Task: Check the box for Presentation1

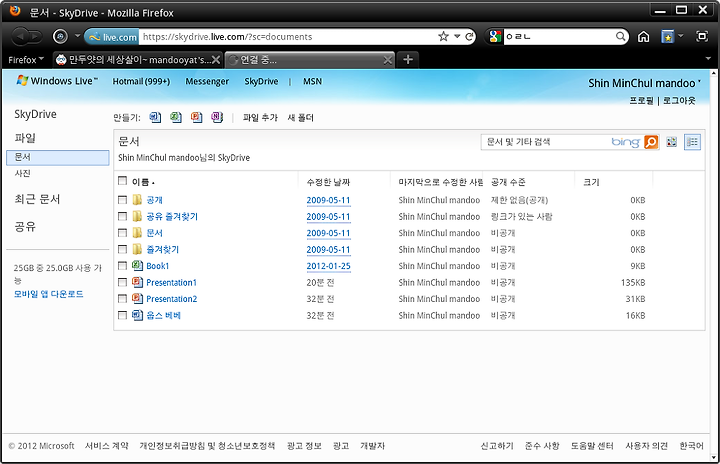Action: pos(122,283)
